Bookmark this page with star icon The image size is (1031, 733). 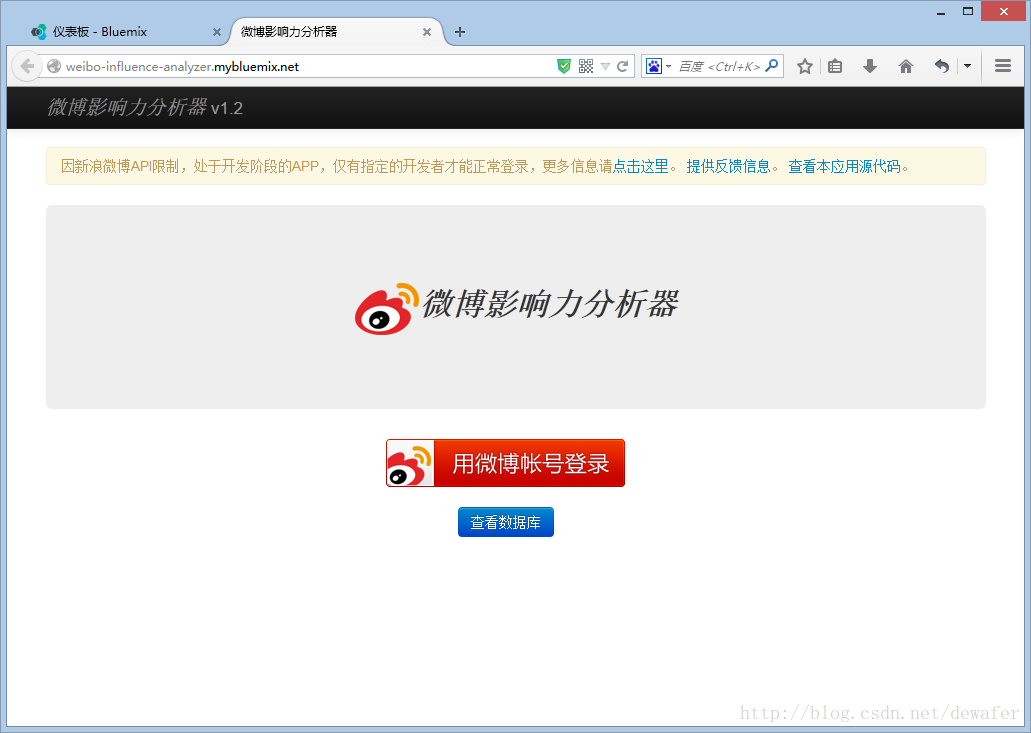(805, 66)
